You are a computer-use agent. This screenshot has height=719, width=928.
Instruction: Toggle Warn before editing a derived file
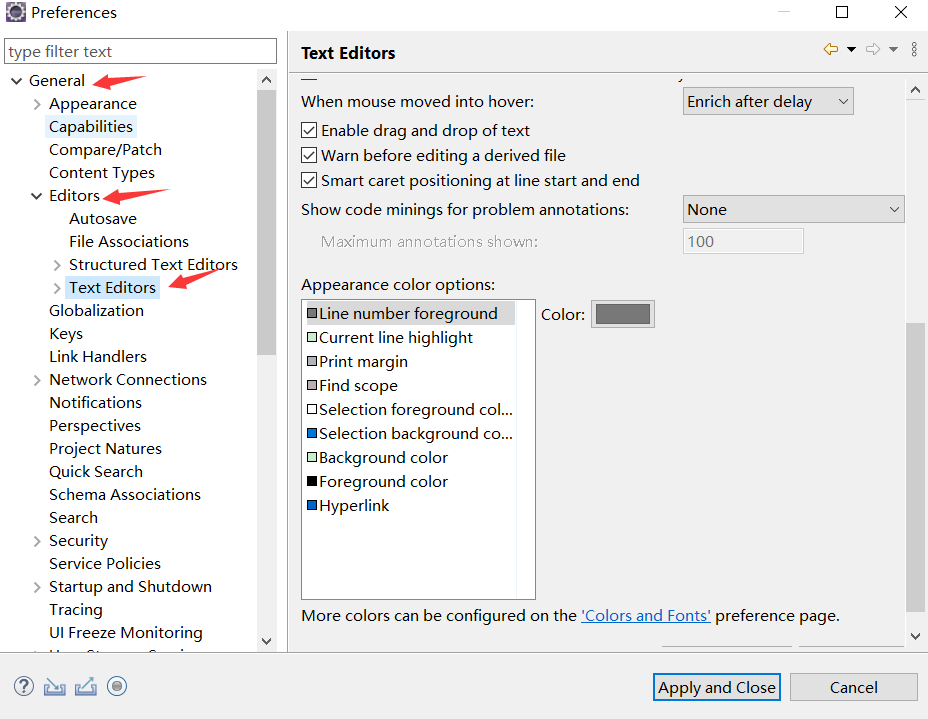(309, 156)
